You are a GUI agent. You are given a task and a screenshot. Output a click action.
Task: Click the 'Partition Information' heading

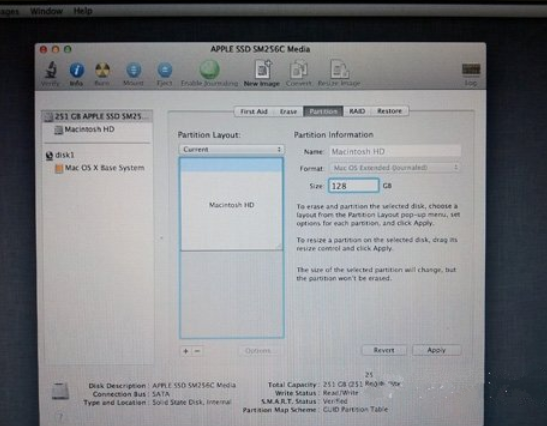pyautogui.click(x=334, y=135)
